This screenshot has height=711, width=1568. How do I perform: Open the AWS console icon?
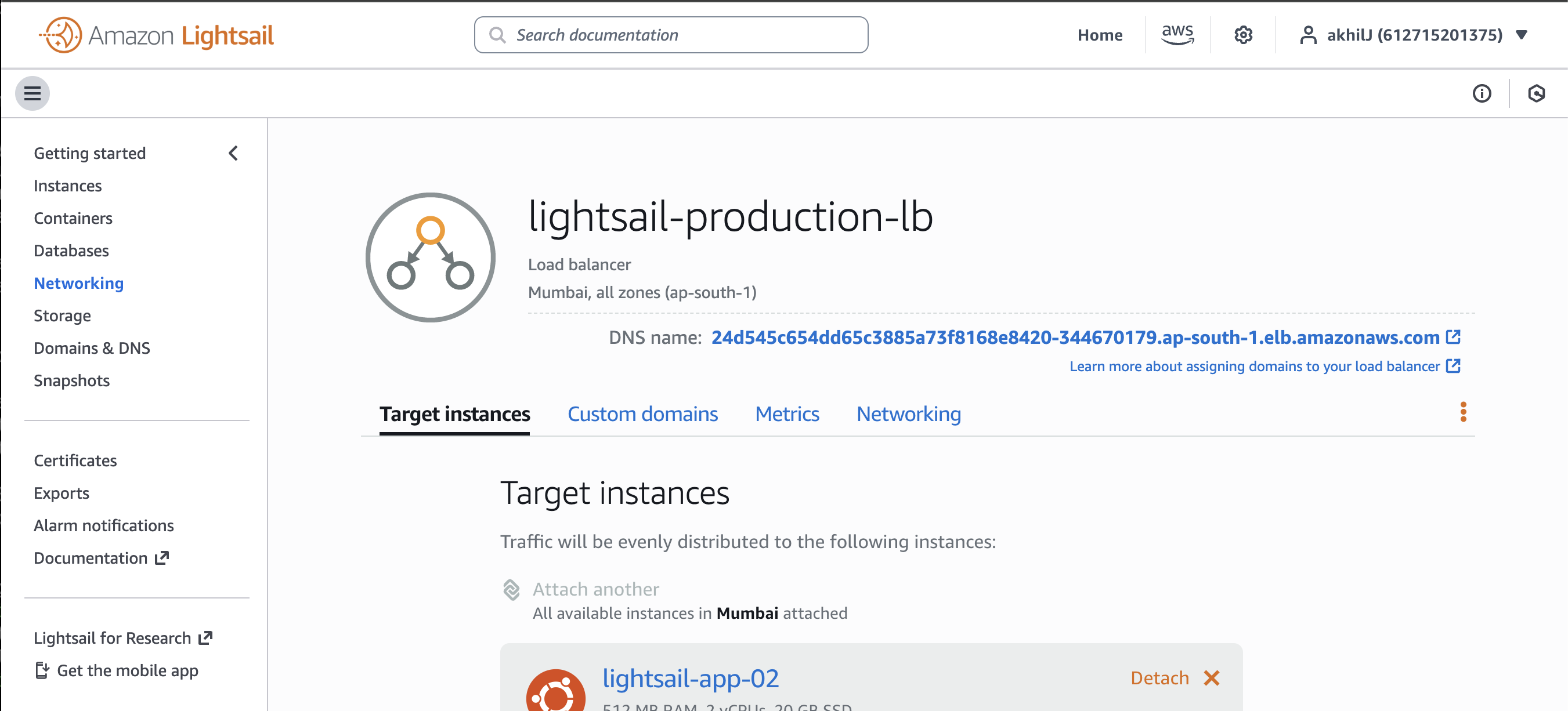pos(1177,35)
